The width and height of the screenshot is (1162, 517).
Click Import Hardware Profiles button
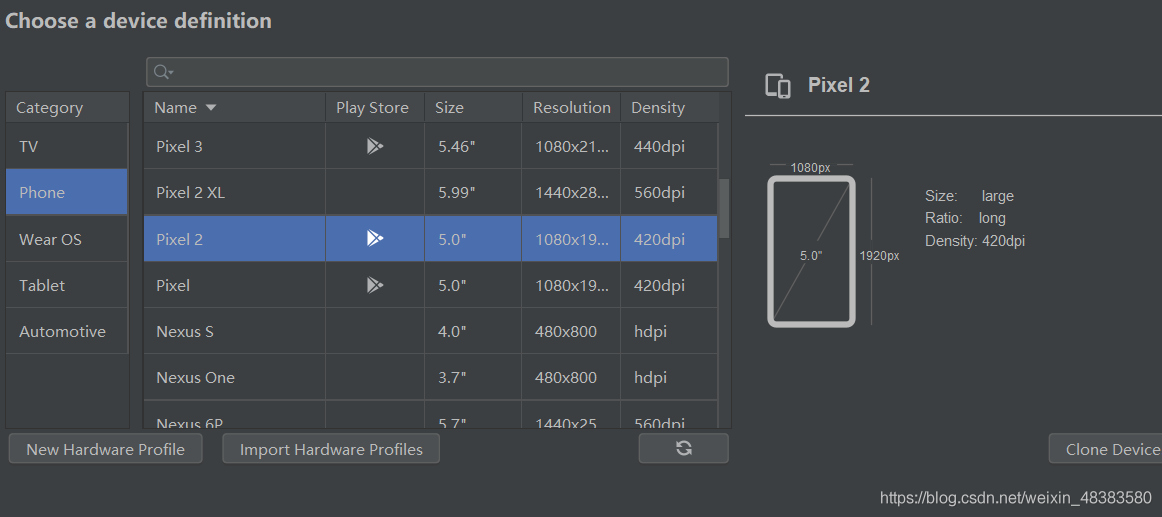pyautogui.click(x=331, y=449)
